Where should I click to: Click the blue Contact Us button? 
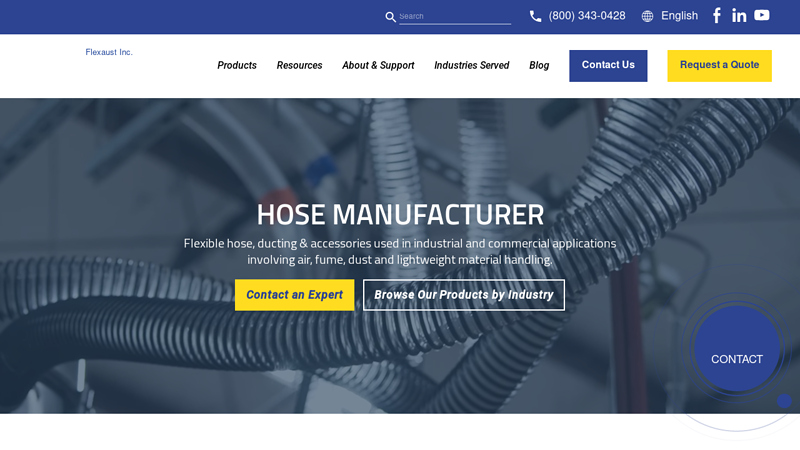click(608, 66)
